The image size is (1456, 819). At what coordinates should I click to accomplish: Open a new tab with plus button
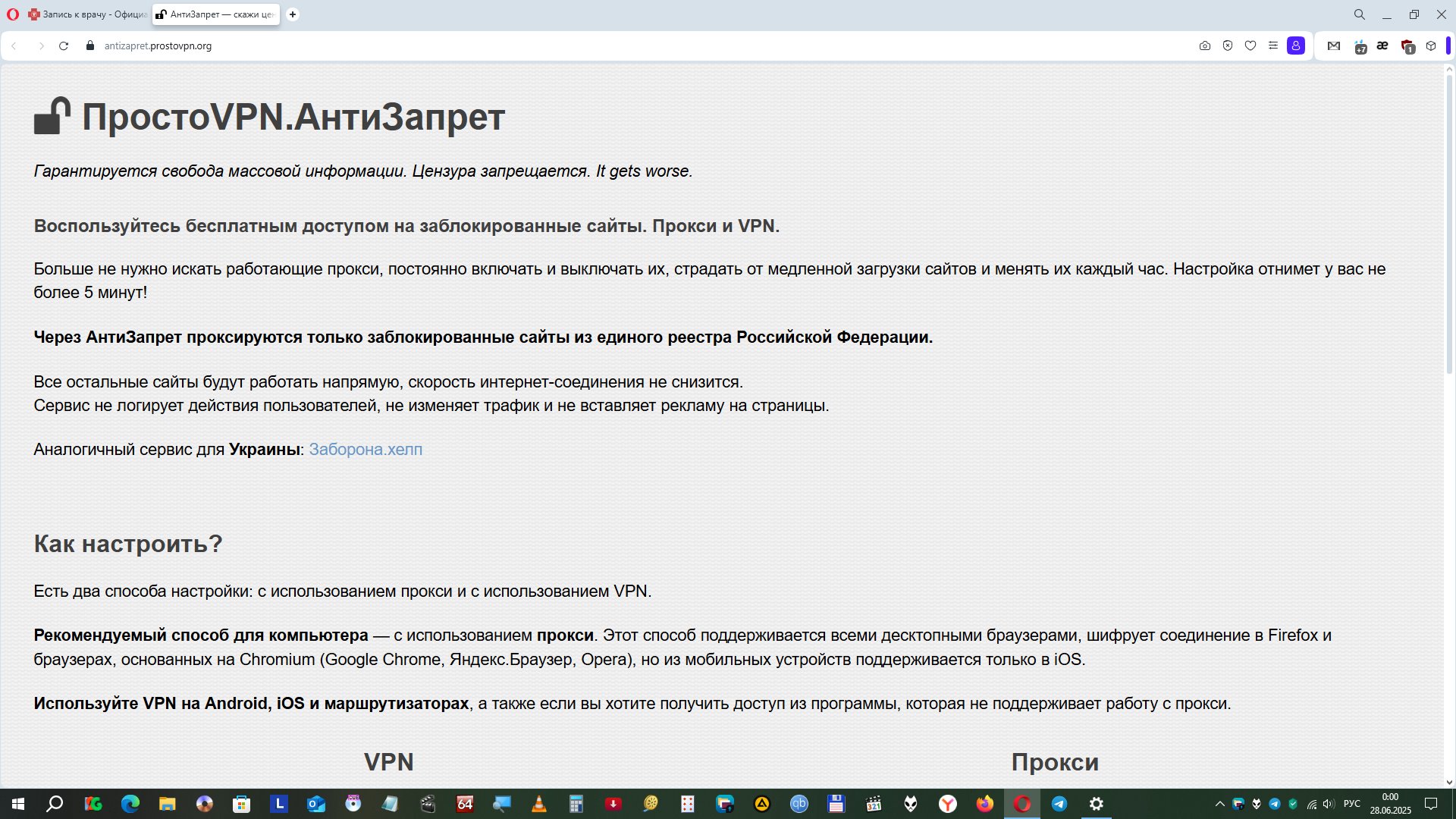[x=293, y=14]
